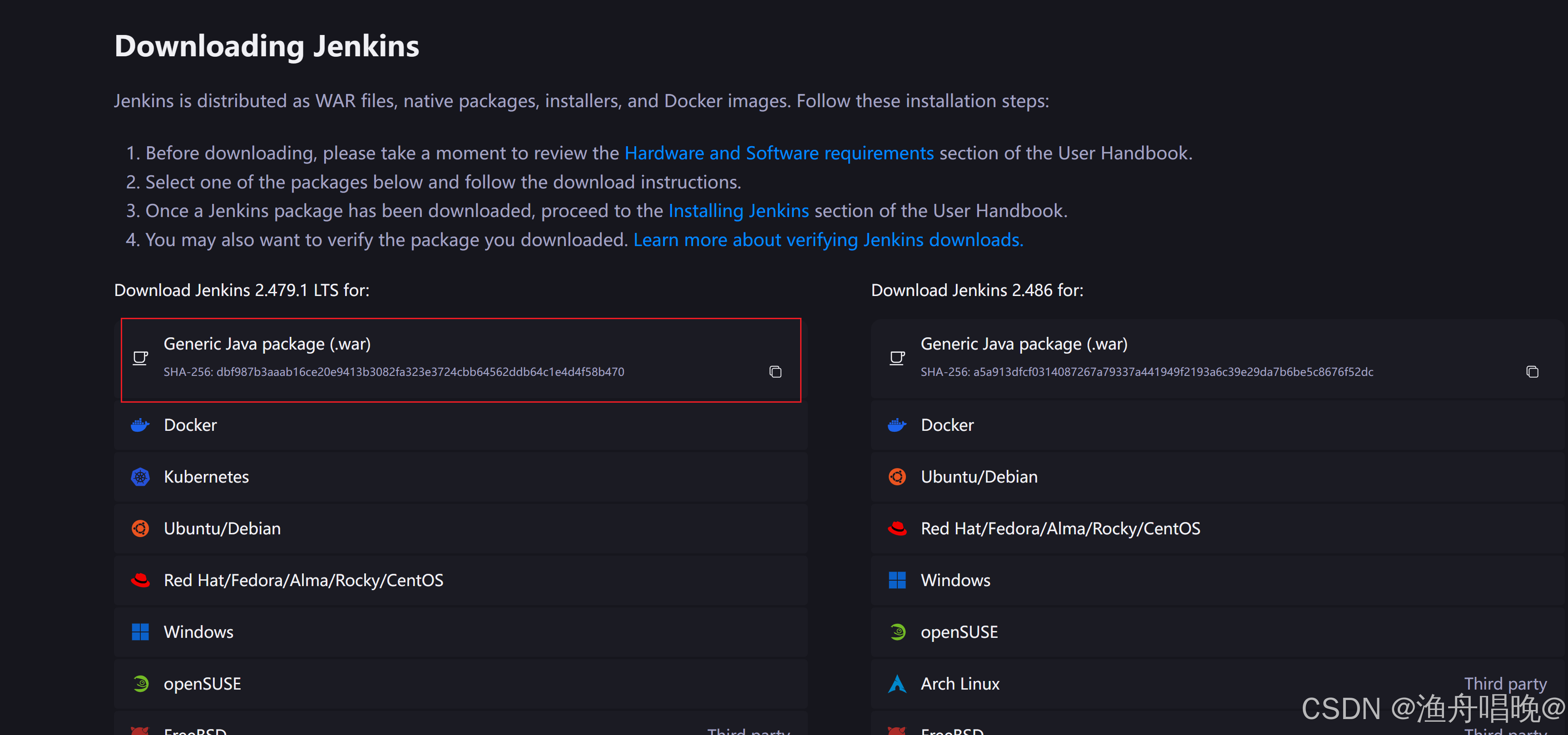1568x735 pixels.
Task: Click the Docker whale icon in LTS column
Action: click(140, 424)
